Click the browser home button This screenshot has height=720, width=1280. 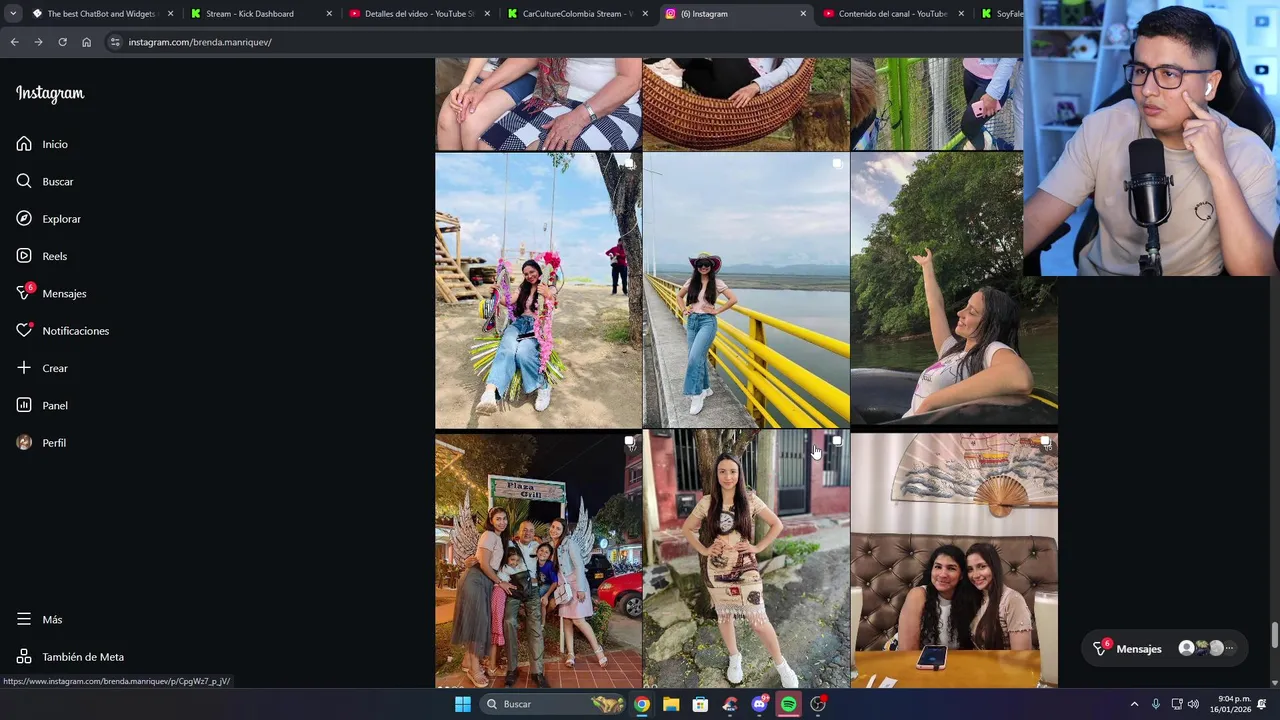87,42
